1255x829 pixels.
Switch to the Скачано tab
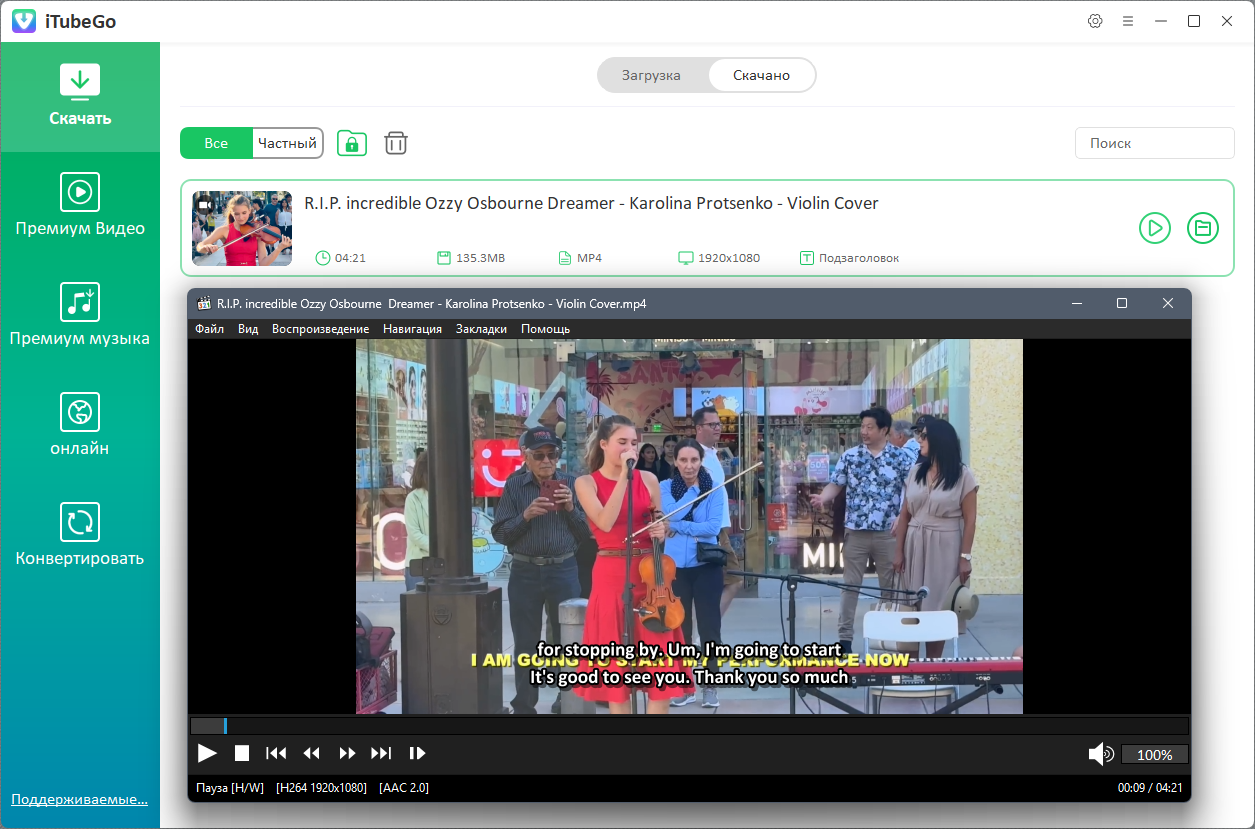click(x=761, y=75)
